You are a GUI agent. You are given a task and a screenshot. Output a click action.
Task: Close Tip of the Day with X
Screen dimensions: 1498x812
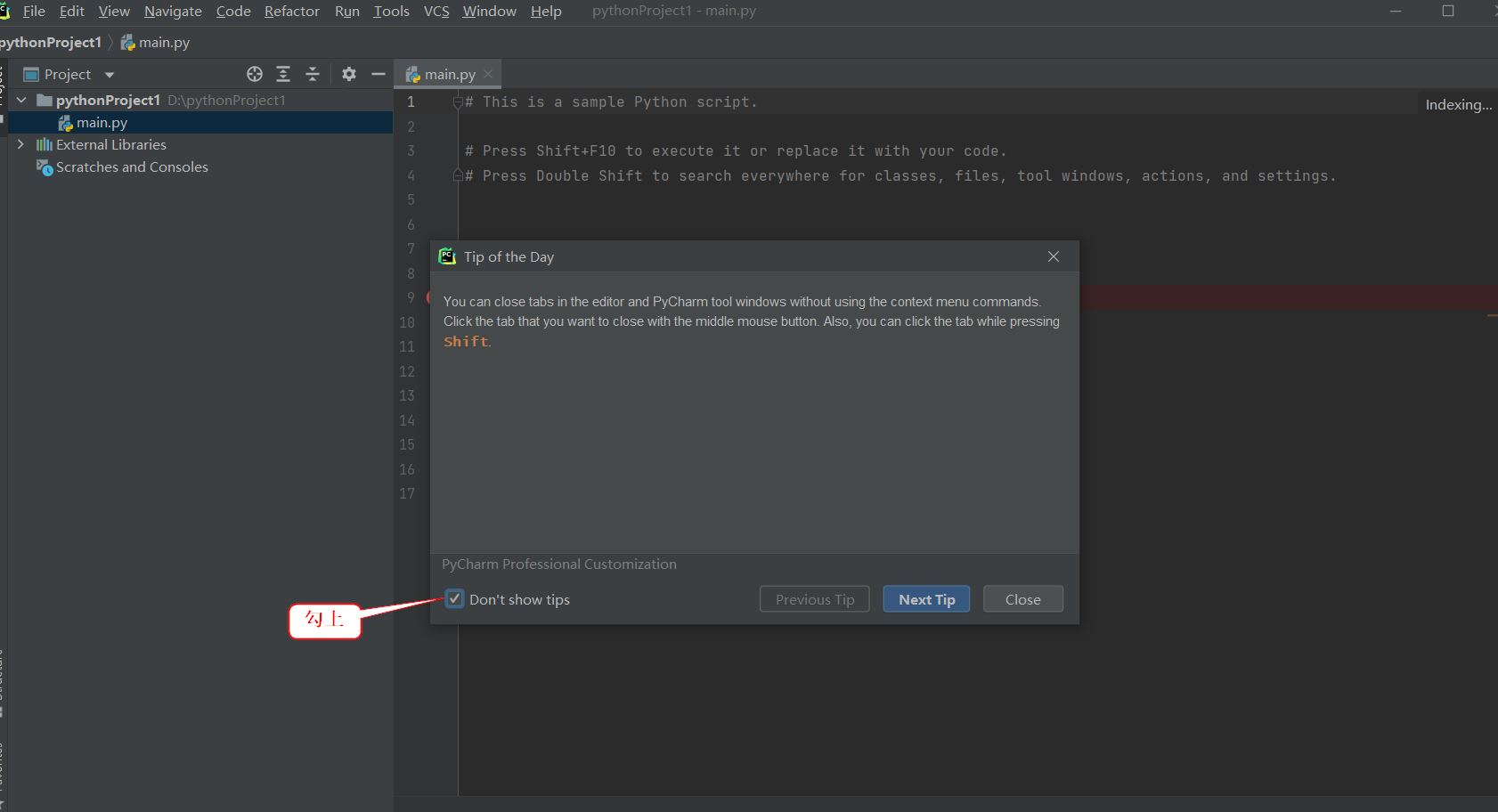[x=1054, y=256]
